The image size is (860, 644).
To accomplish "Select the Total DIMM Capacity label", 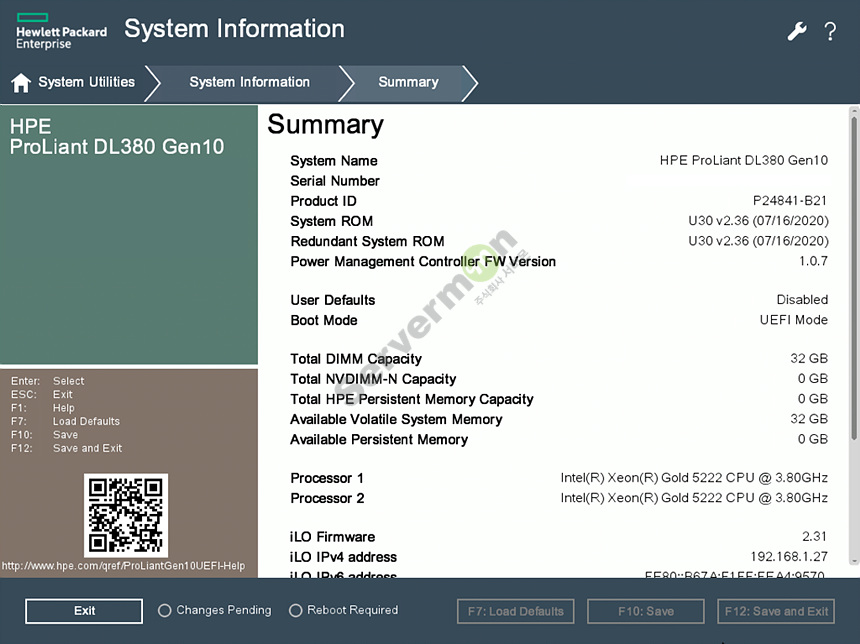I will tap(356, 359).
